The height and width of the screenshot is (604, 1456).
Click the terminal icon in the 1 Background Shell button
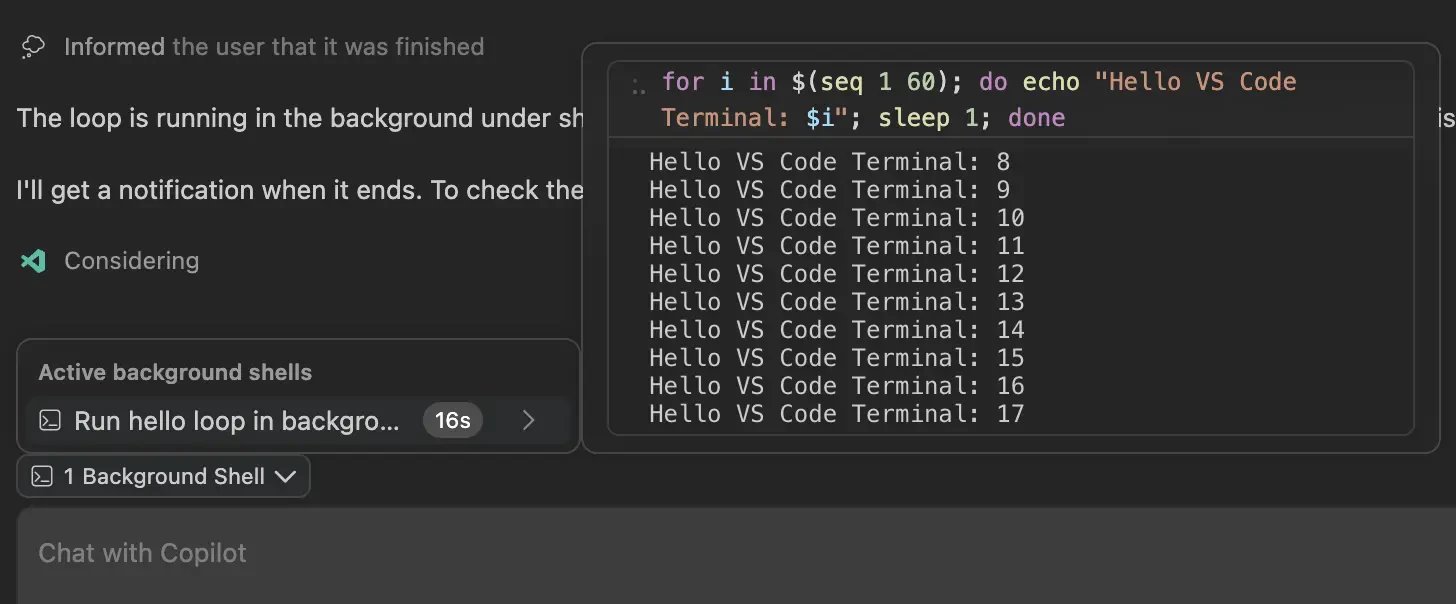pos(42,476)
